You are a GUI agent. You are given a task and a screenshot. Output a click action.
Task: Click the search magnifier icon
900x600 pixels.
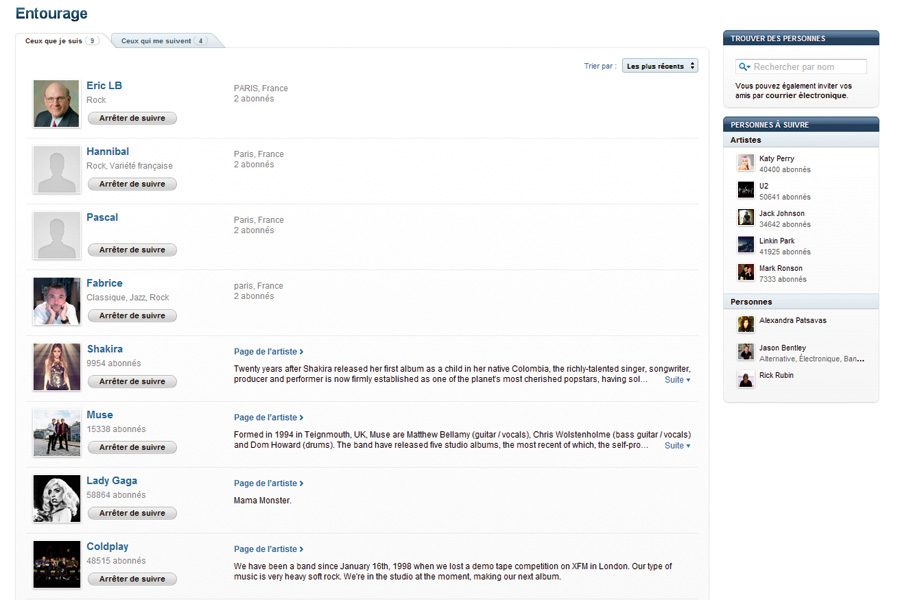pyautogui.click(x=744, y=67)
